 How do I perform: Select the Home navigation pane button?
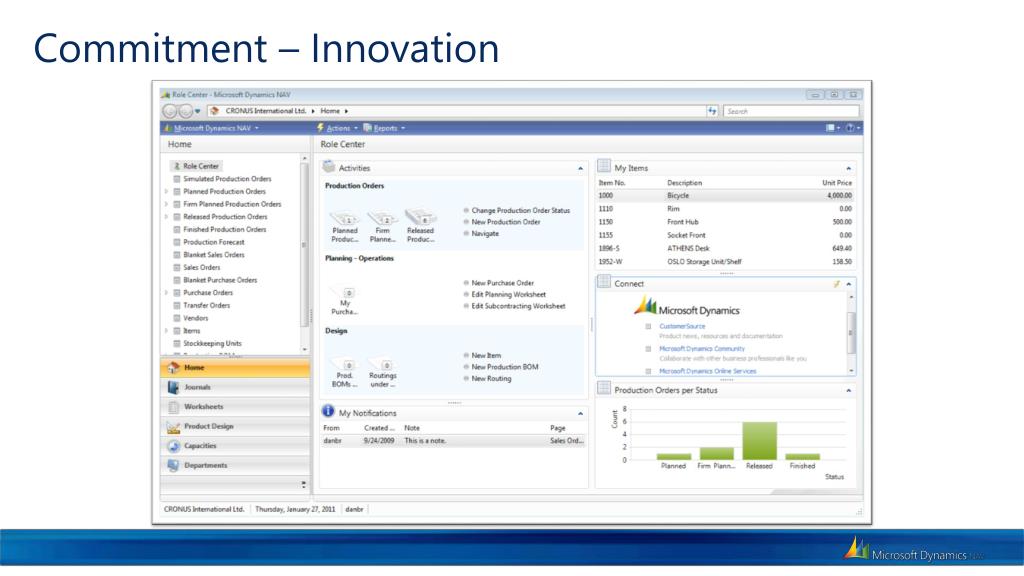[235, 368]
